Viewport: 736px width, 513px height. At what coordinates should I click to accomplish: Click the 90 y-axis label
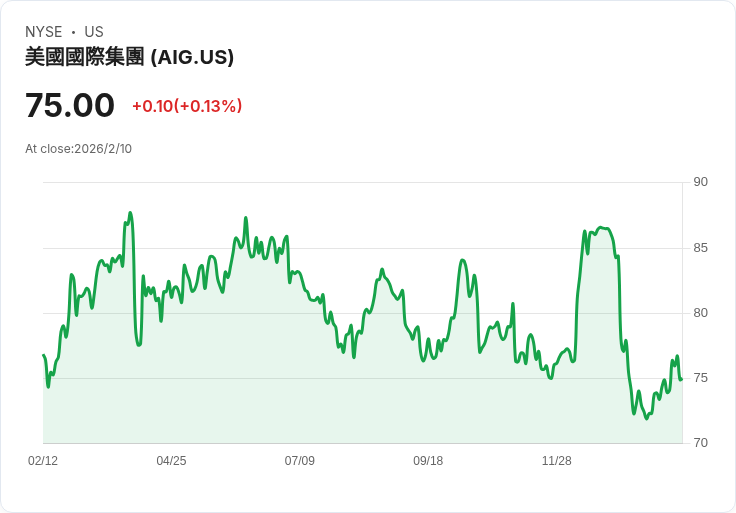click(x=701, y=182)
